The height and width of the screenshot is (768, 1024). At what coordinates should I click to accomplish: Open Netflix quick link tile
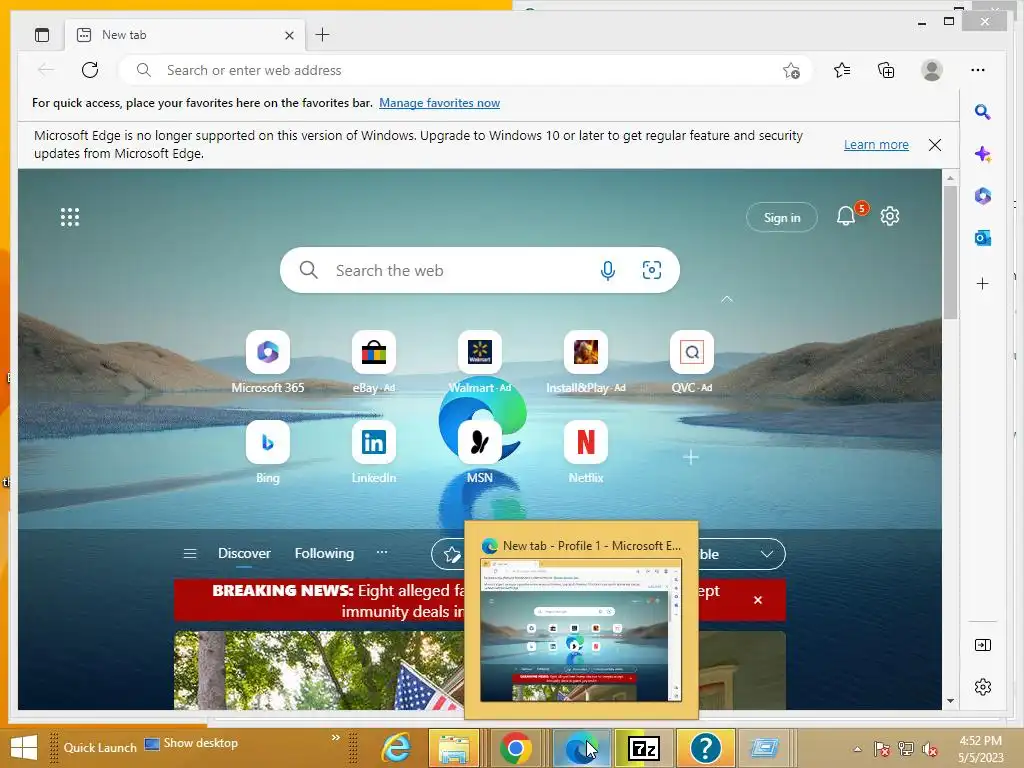[x=586, y=442]
